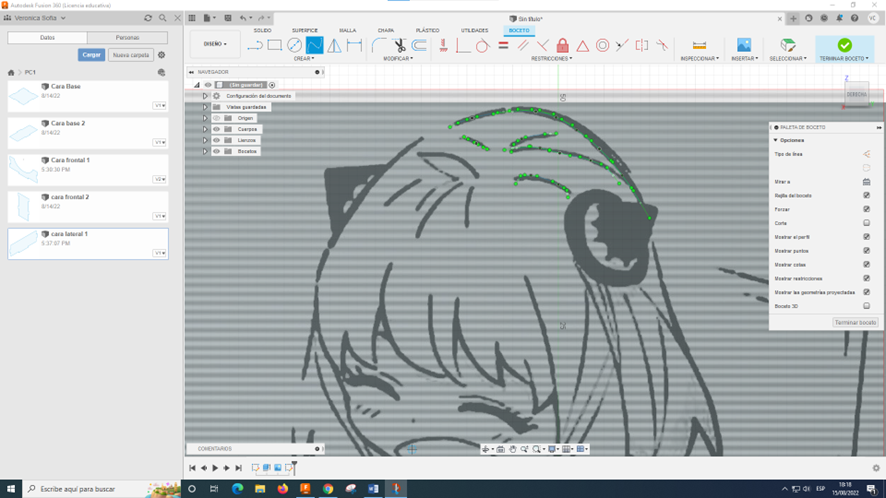Screen dimensions: 886x498
Task: Open the RESTRICCIONES dropdown menu
Action: tap(552, 59)
